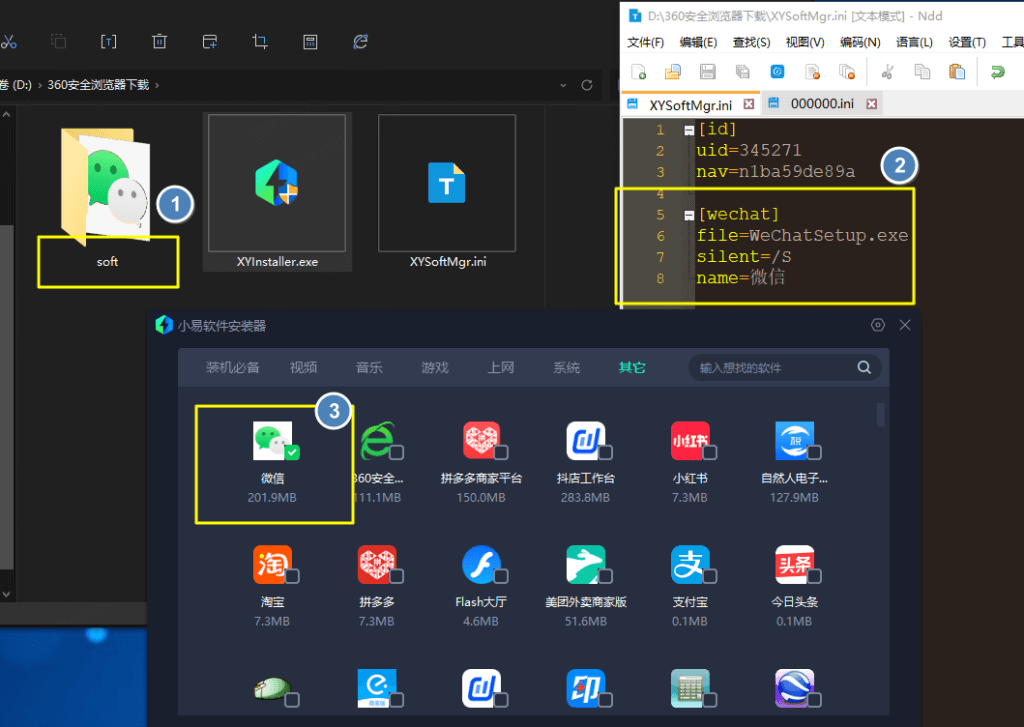
Task: Open the 查找(S) menu in Ndd
Action: point(751,42)
